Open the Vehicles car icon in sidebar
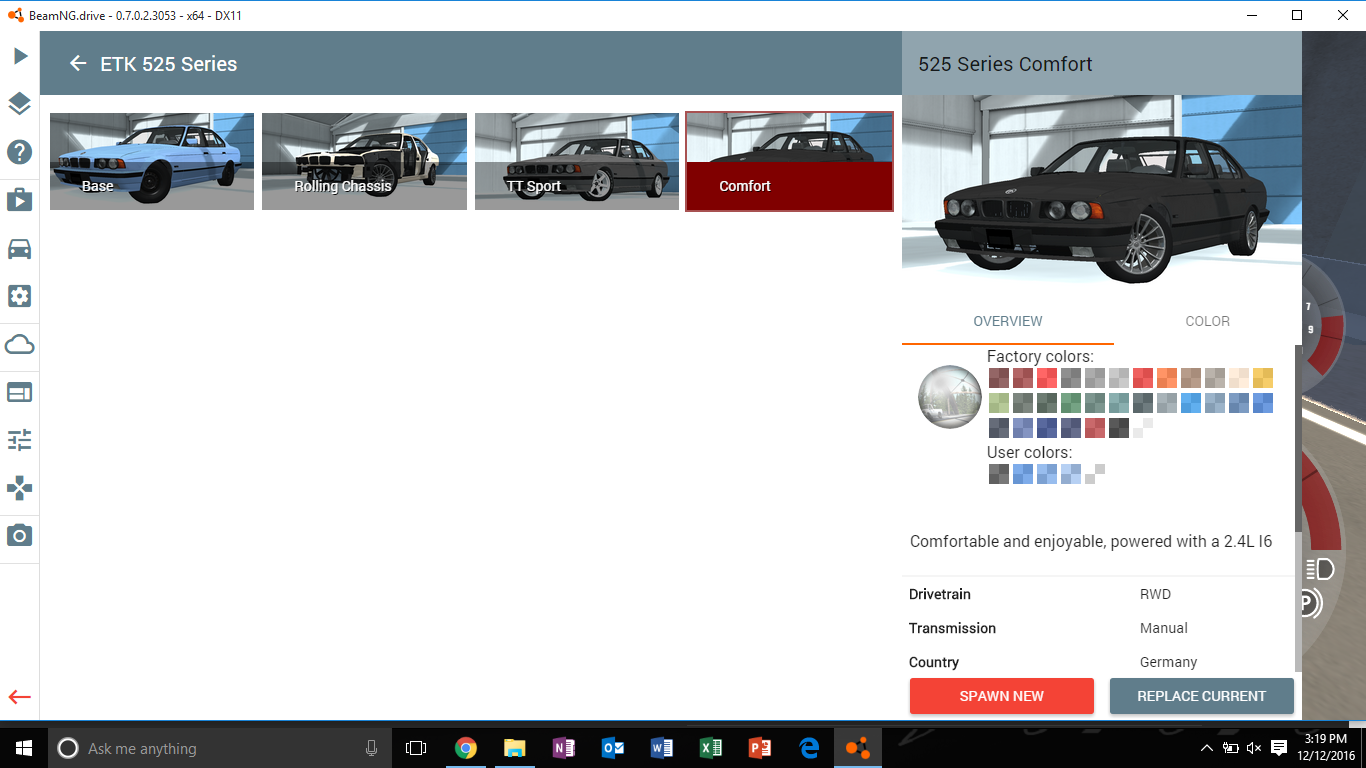This screenshot has width=1366, height=768. (19, 248)
